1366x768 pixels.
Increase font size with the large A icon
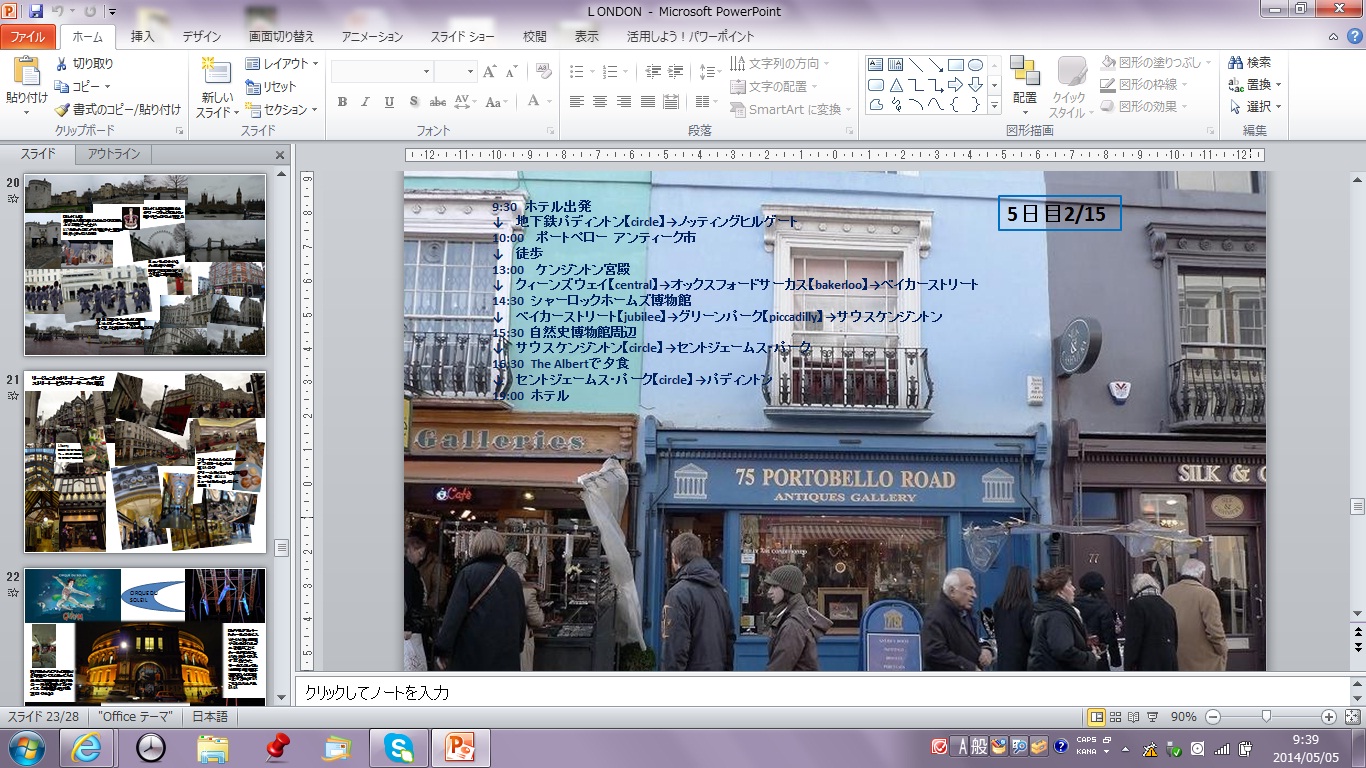489,72
